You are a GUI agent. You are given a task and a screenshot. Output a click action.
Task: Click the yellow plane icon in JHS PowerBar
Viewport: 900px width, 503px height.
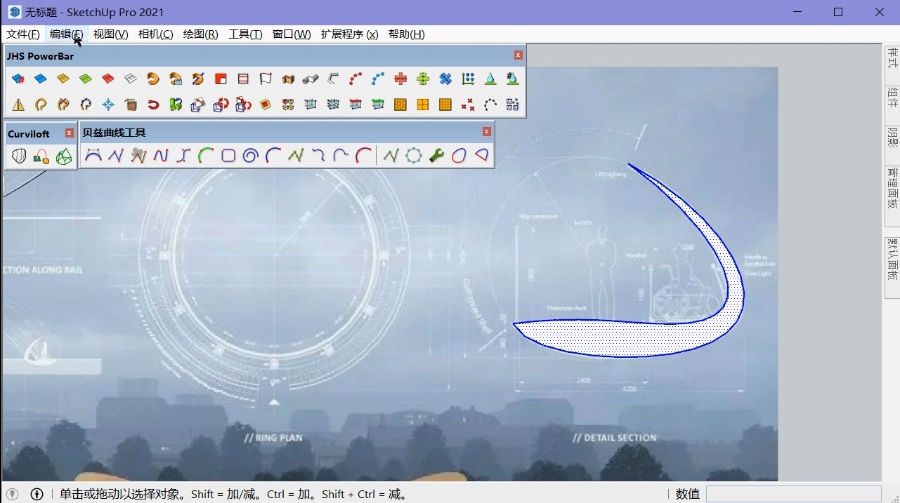point(63,79)
